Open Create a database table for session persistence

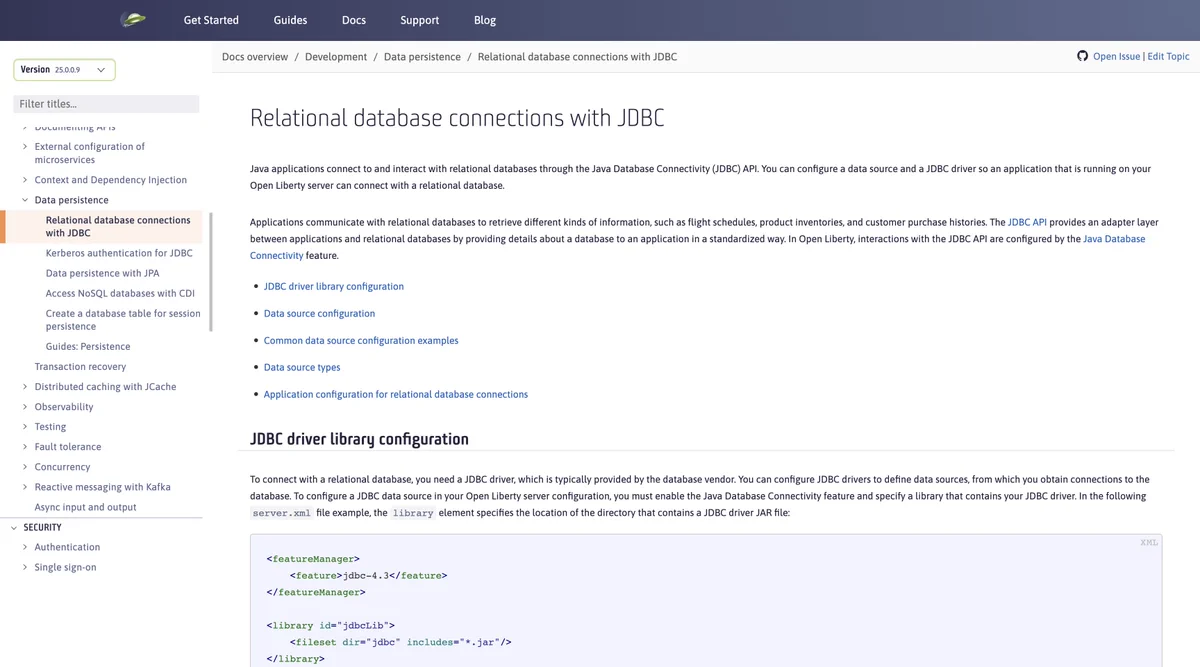pyautogui.click(x=123, y=320)
